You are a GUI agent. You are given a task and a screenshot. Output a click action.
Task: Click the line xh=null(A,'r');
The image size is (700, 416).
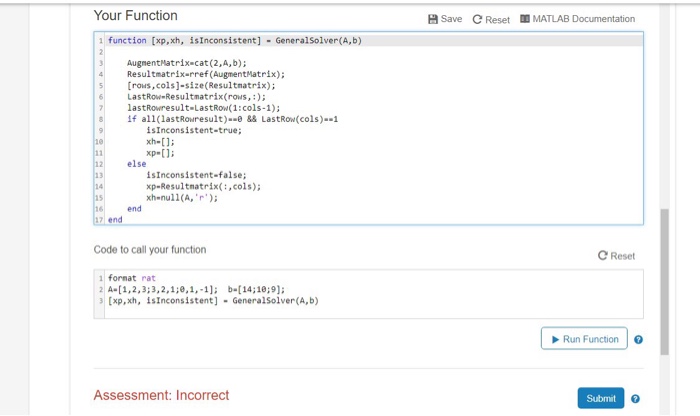(x=182, y=197)
